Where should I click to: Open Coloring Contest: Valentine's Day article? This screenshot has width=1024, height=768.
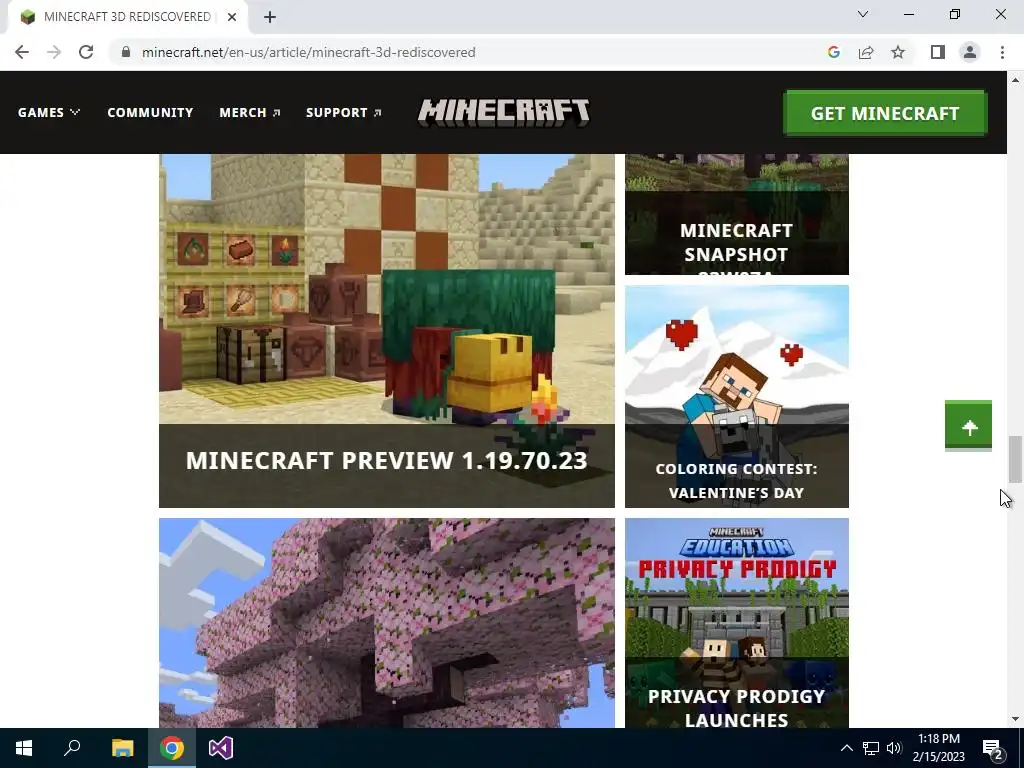tap(737, 396)
